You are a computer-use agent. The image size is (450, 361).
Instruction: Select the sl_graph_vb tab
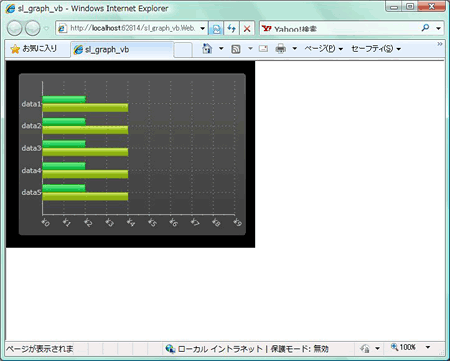tap(122, 50)
